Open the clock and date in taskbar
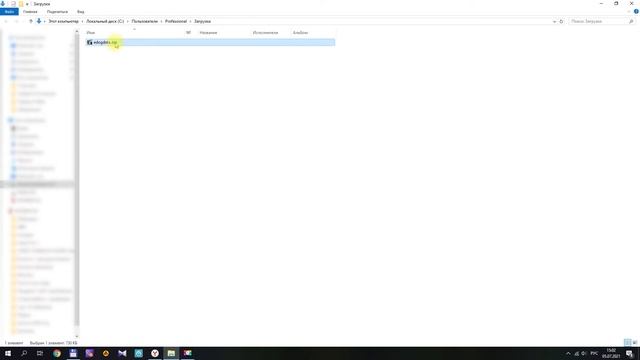Viewport: 640px width, 360px height. pos(611,353)
